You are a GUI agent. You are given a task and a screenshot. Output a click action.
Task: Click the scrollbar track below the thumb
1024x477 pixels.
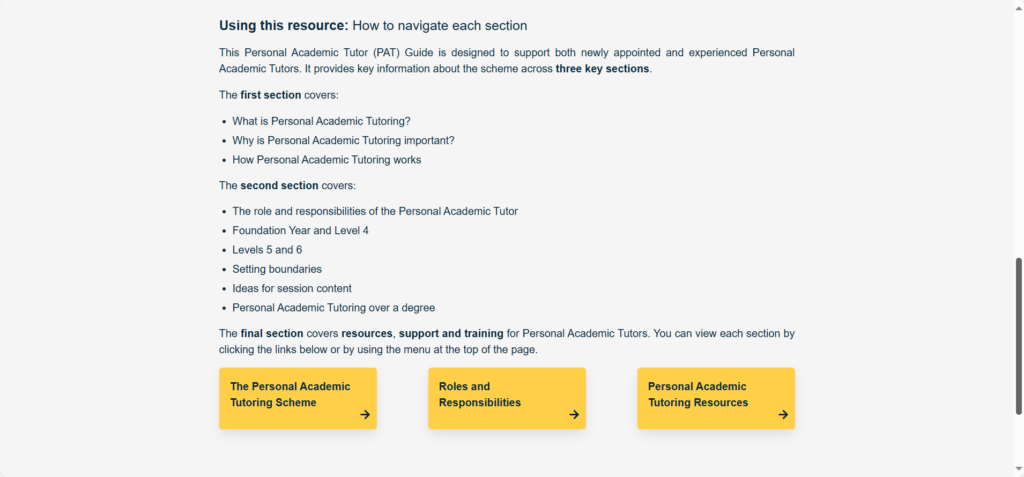(x=1019, y=445)
